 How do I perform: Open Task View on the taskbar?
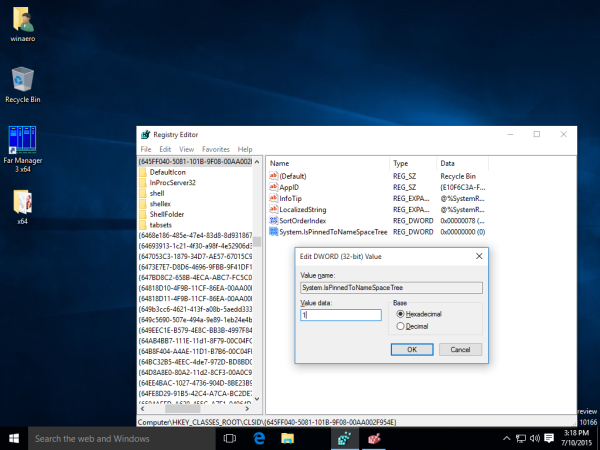tap(230, 439)
